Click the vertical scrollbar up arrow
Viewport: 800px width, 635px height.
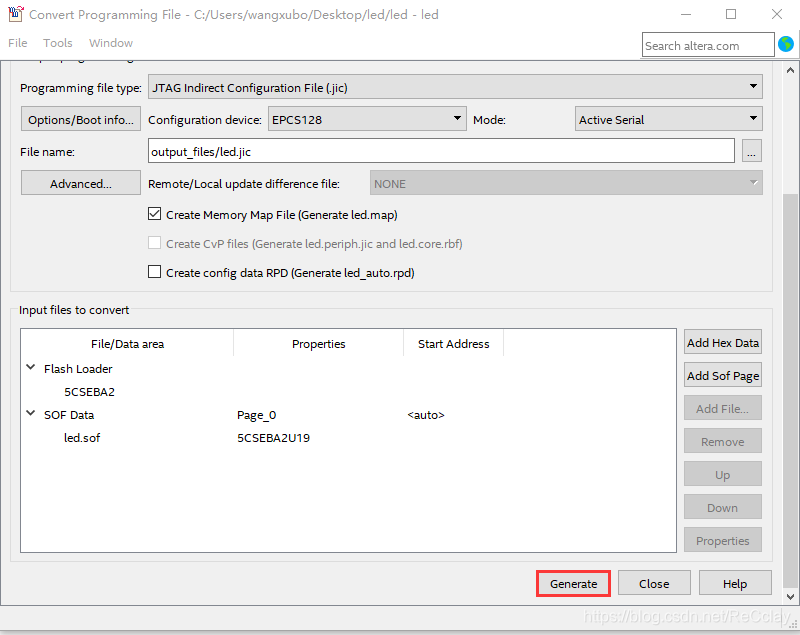coord(790,70)
